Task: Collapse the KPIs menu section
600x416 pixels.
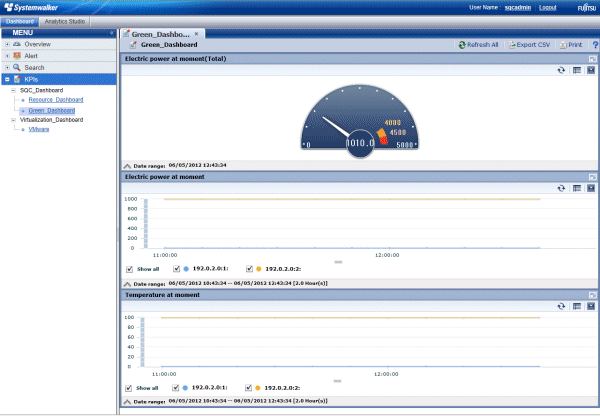Action: click(7, 79)
